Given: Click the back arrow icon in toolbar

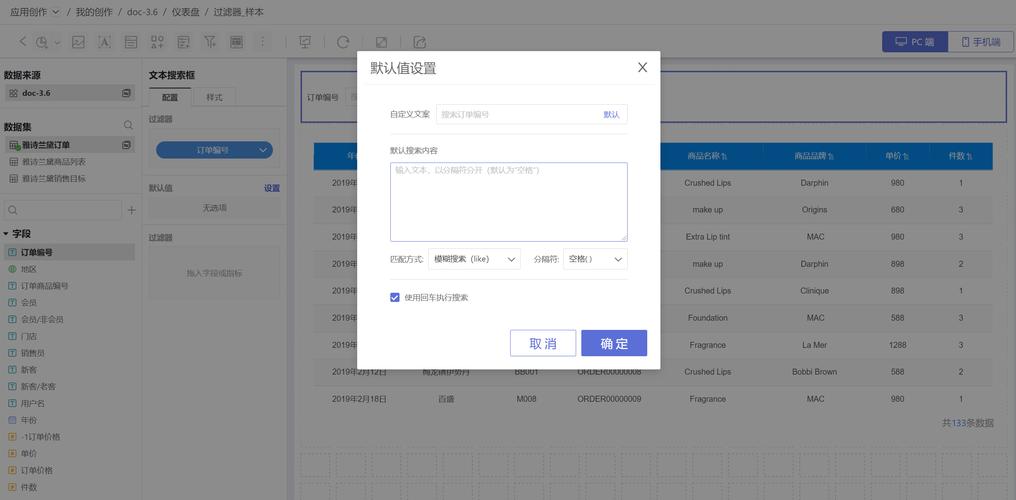Looking at the screenshot, I should [23, 42].
